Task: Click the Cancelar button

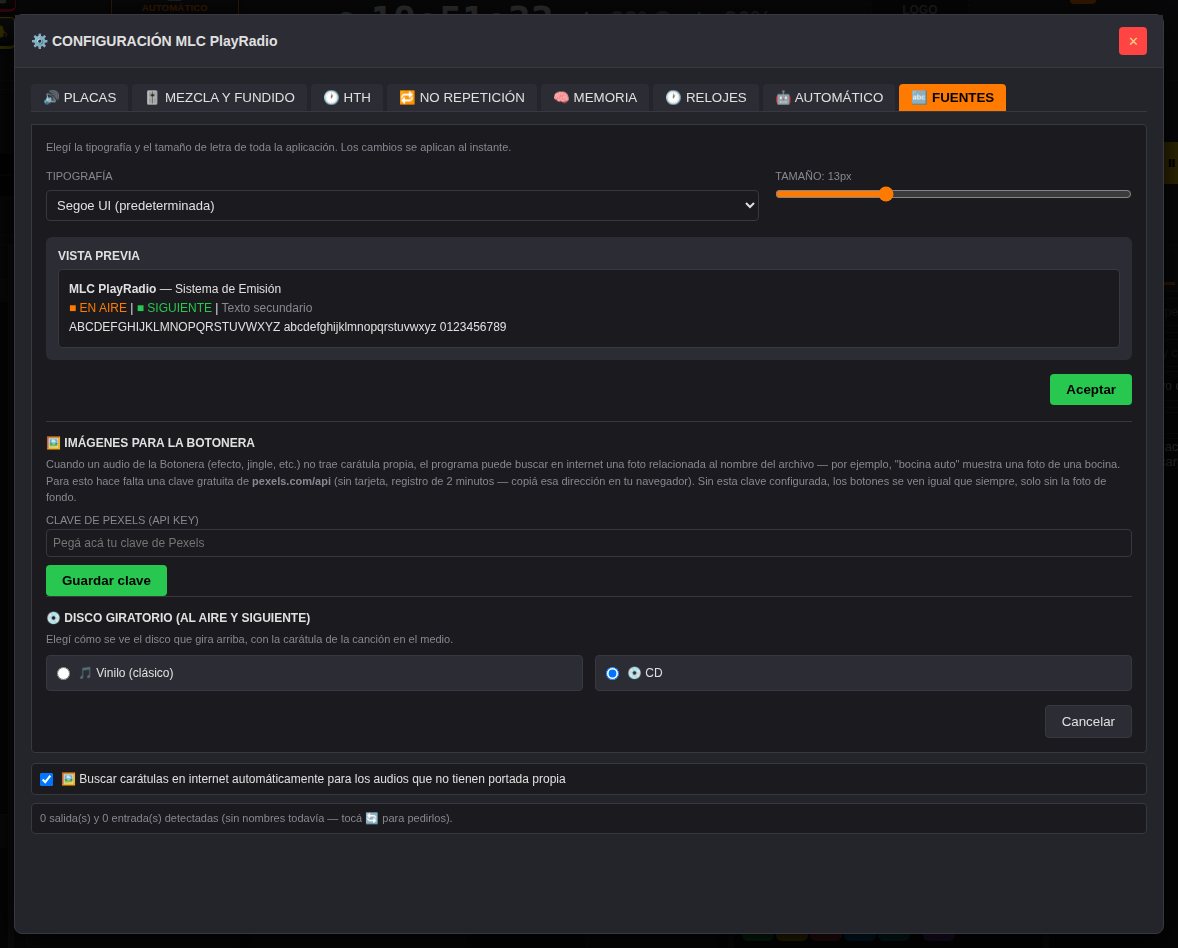Action: [1088, 722]
